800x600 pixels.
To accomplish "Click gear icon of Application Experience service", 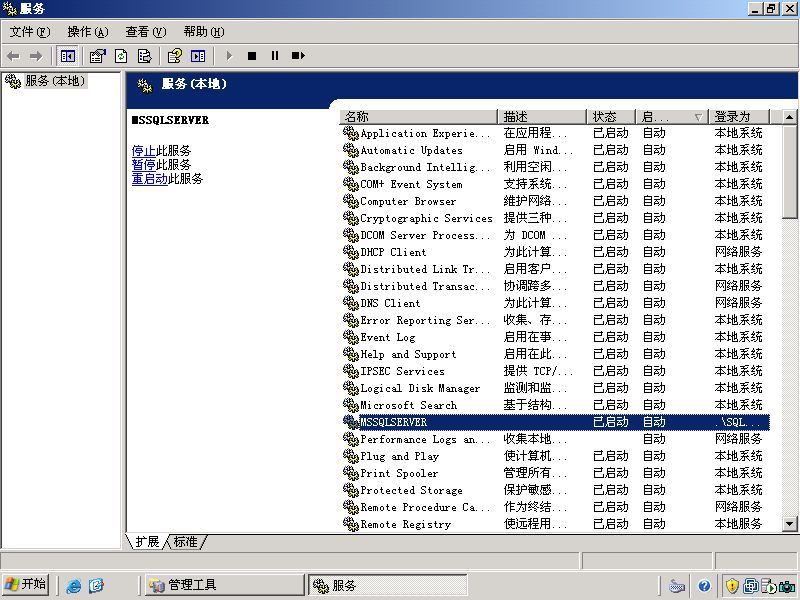I will click(x=351, y=134).
